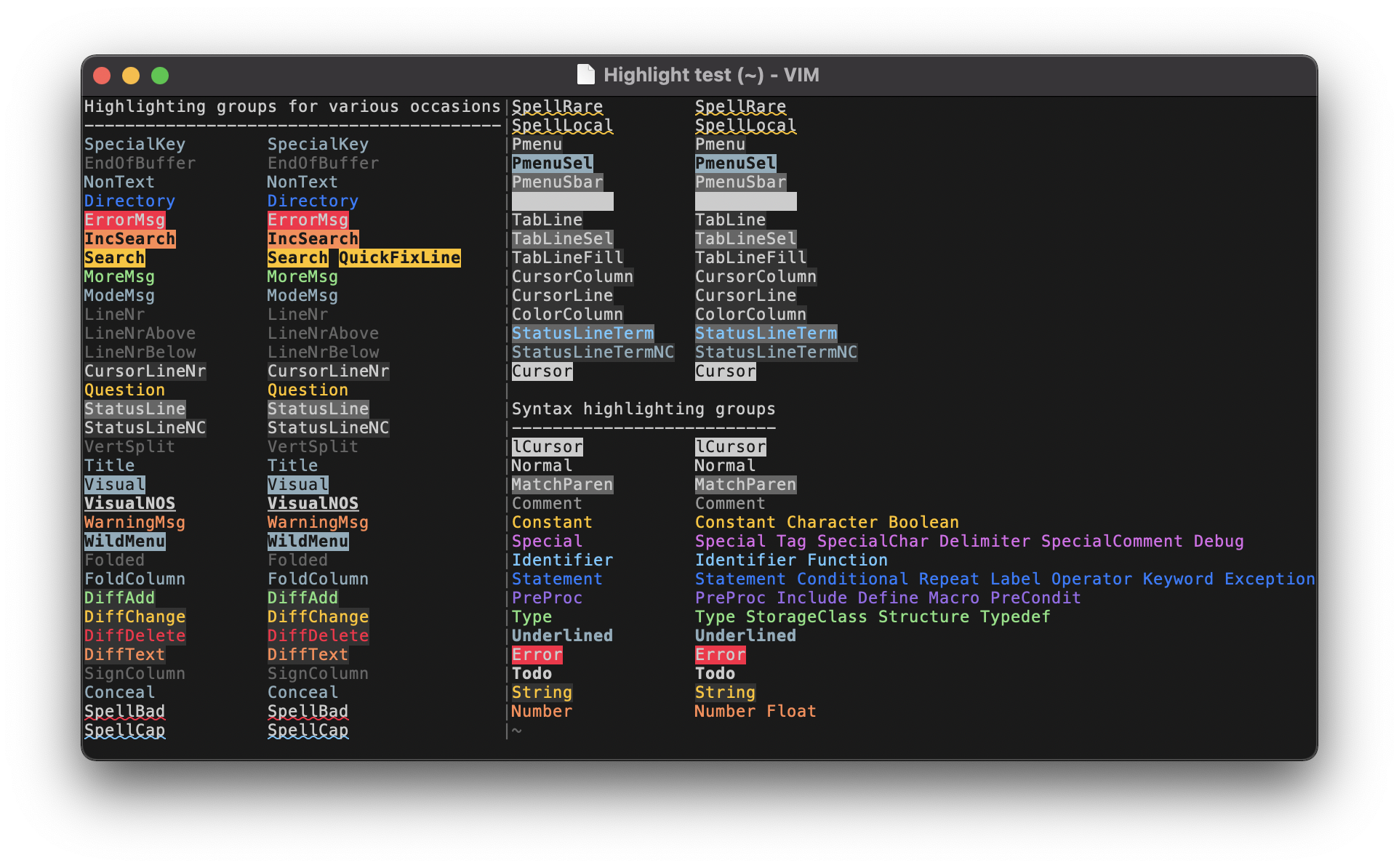Click the yellow minimize window button
The height and width of the screenshot is (868, 1399).
click(x=131, y=76)
